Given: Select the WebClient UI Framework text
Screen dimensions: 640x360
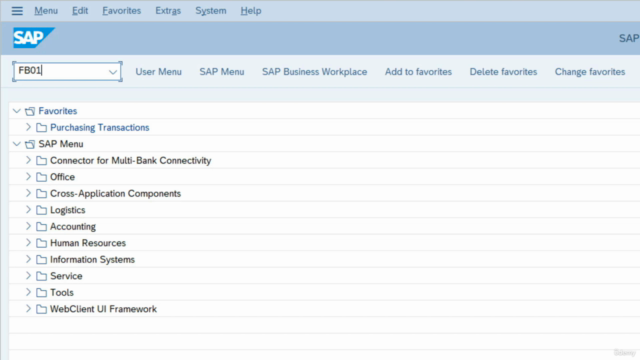Looking at the screenshot, I should tap(103, 309).
